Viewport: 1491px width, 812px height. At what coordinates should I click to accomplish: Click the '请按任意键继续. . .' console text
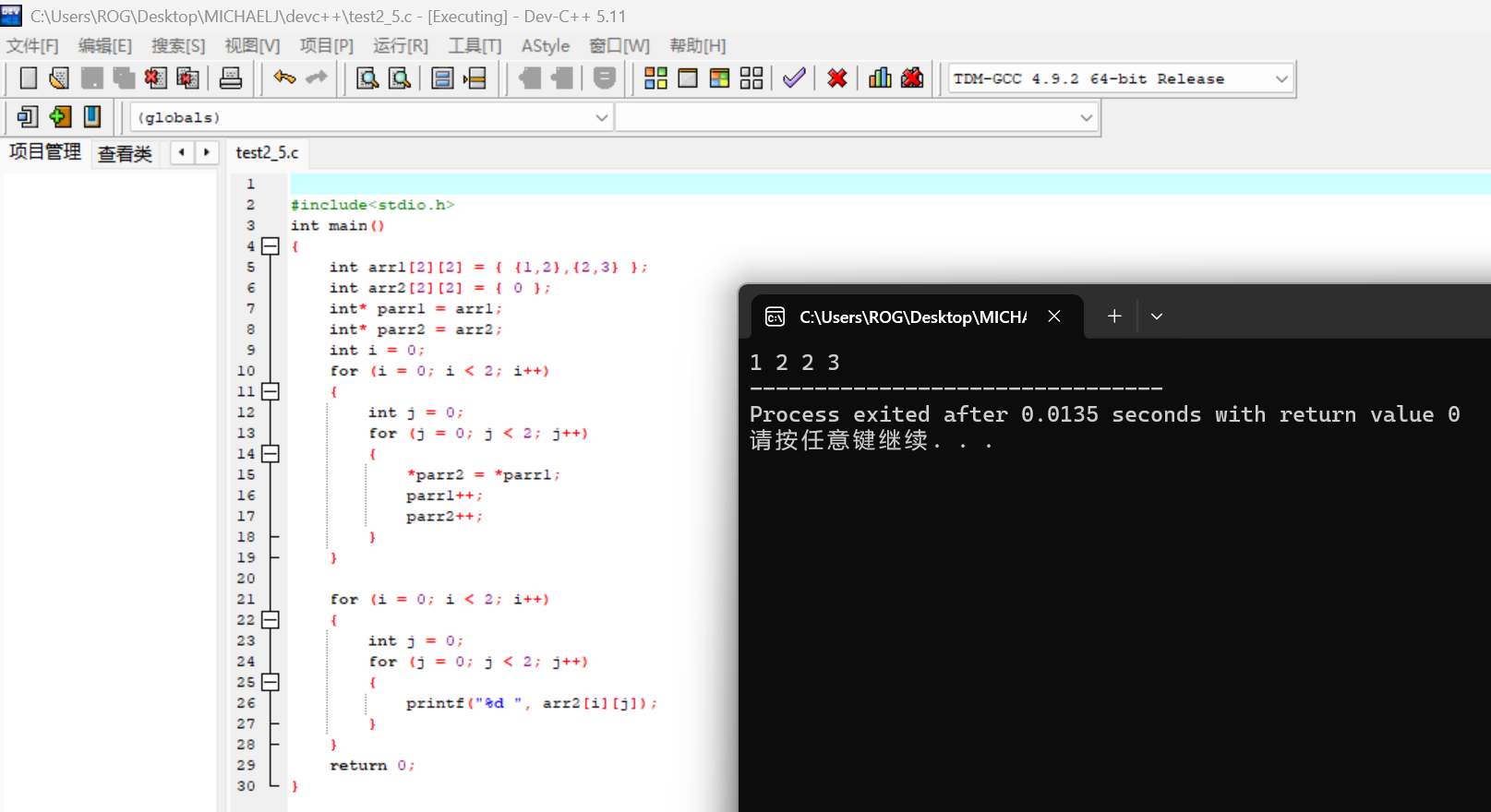[871, 441]
